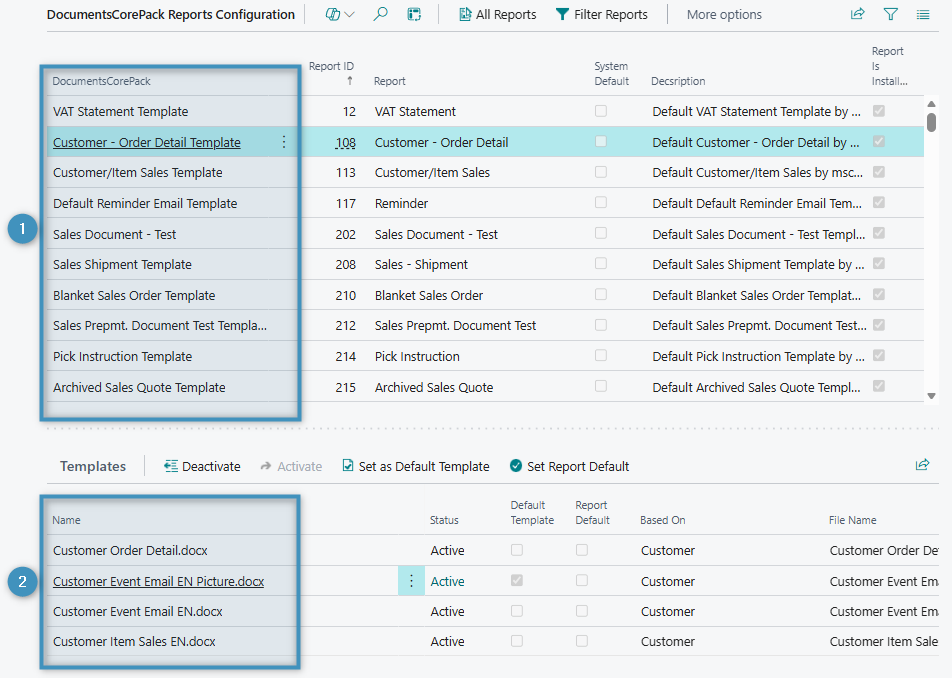Click the Report column header
Screen dimensions: 952x678
click(x=390, y=81)
